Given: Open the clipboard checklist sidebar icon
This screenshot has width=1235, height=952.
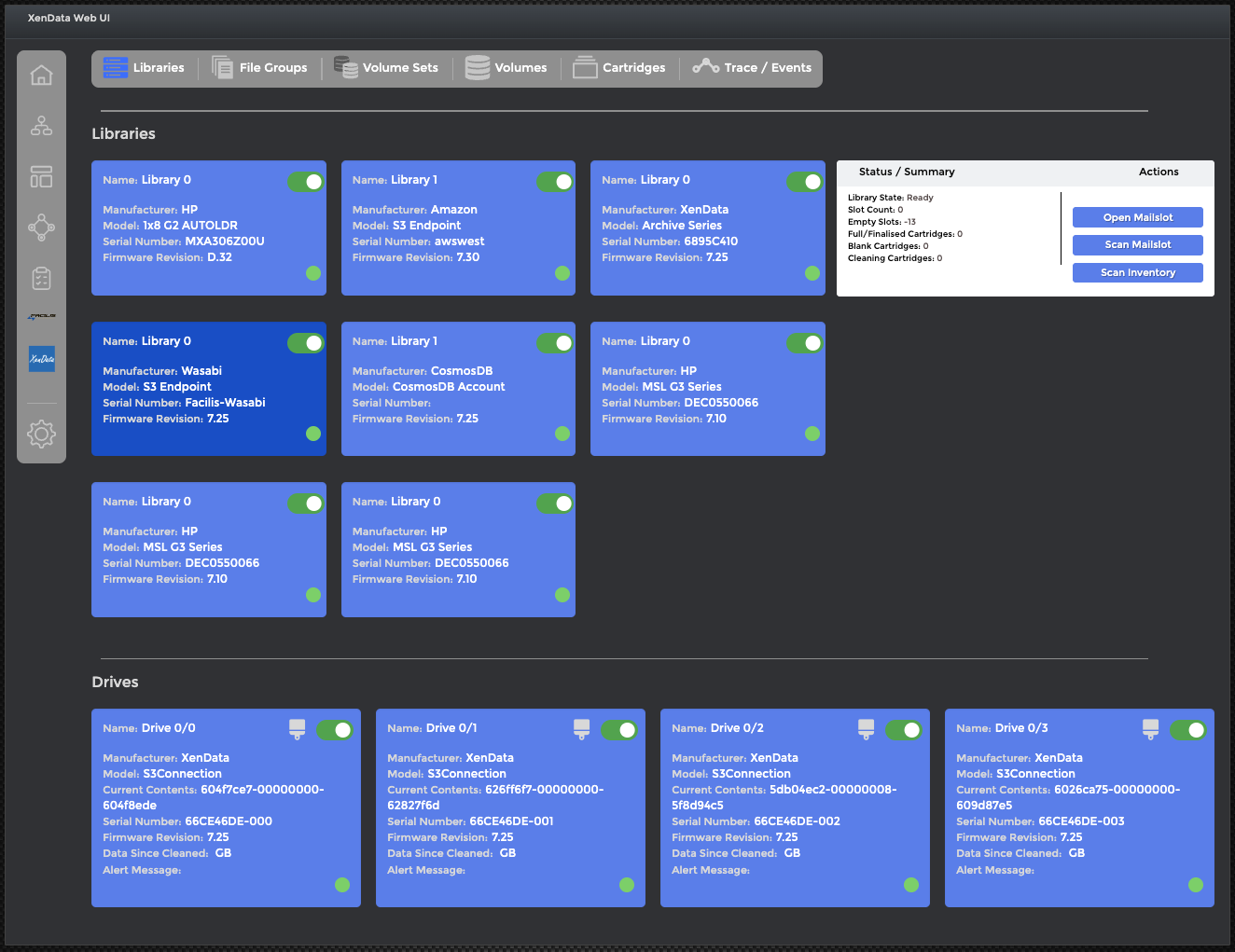Looking at the screenshot, I should click(41, 278).
